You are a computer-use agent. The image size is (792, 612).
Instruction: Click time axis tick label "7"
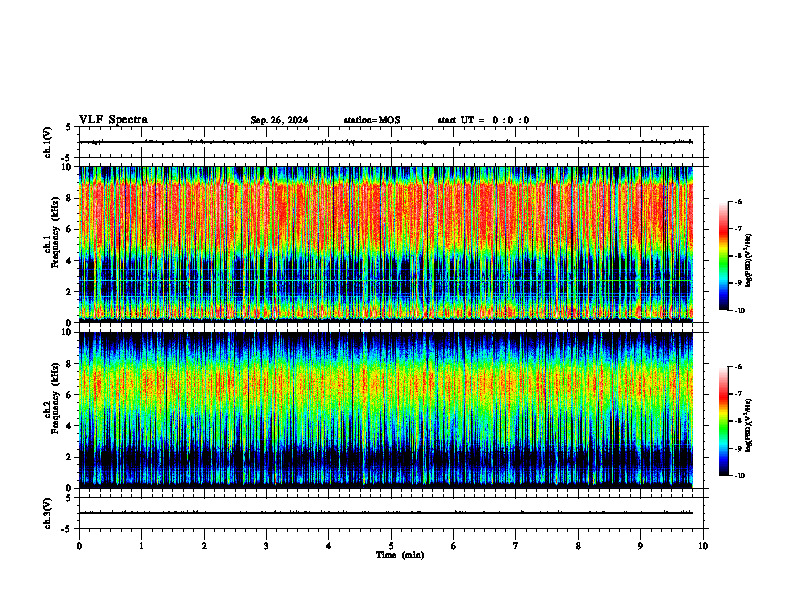point(516,546)
